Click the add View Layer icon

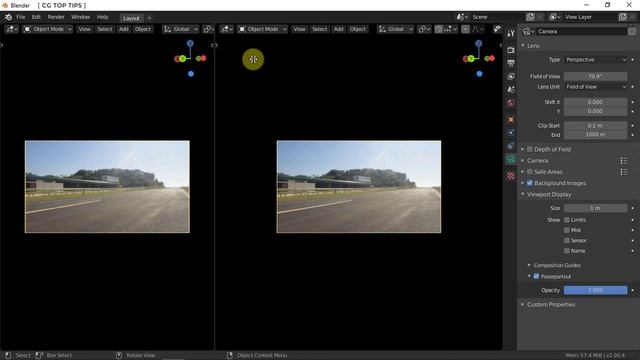pos(622,17)
